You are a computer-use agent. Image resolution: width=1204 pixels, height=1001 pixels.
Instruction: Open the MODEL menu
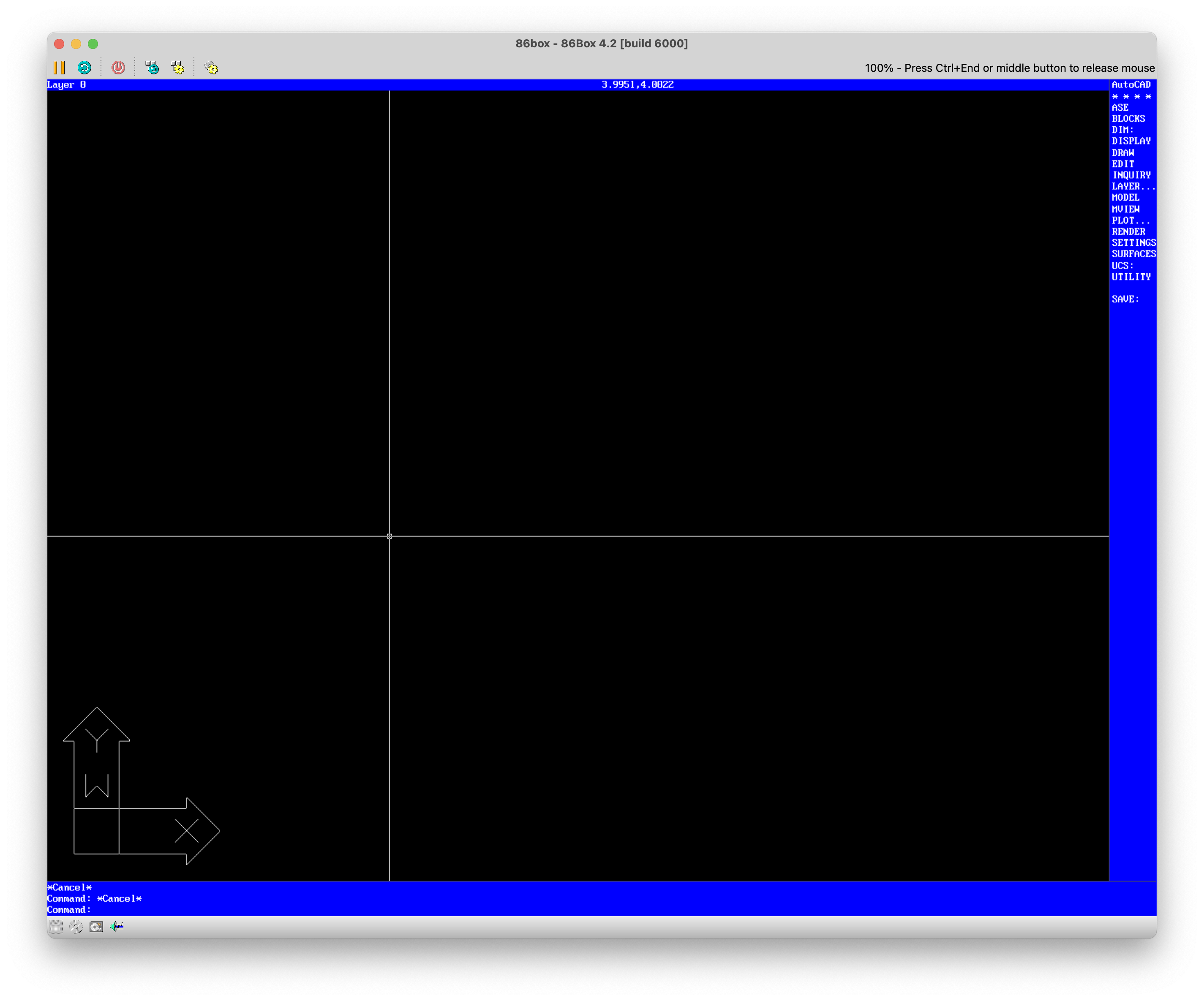(x=1125, y=198)
